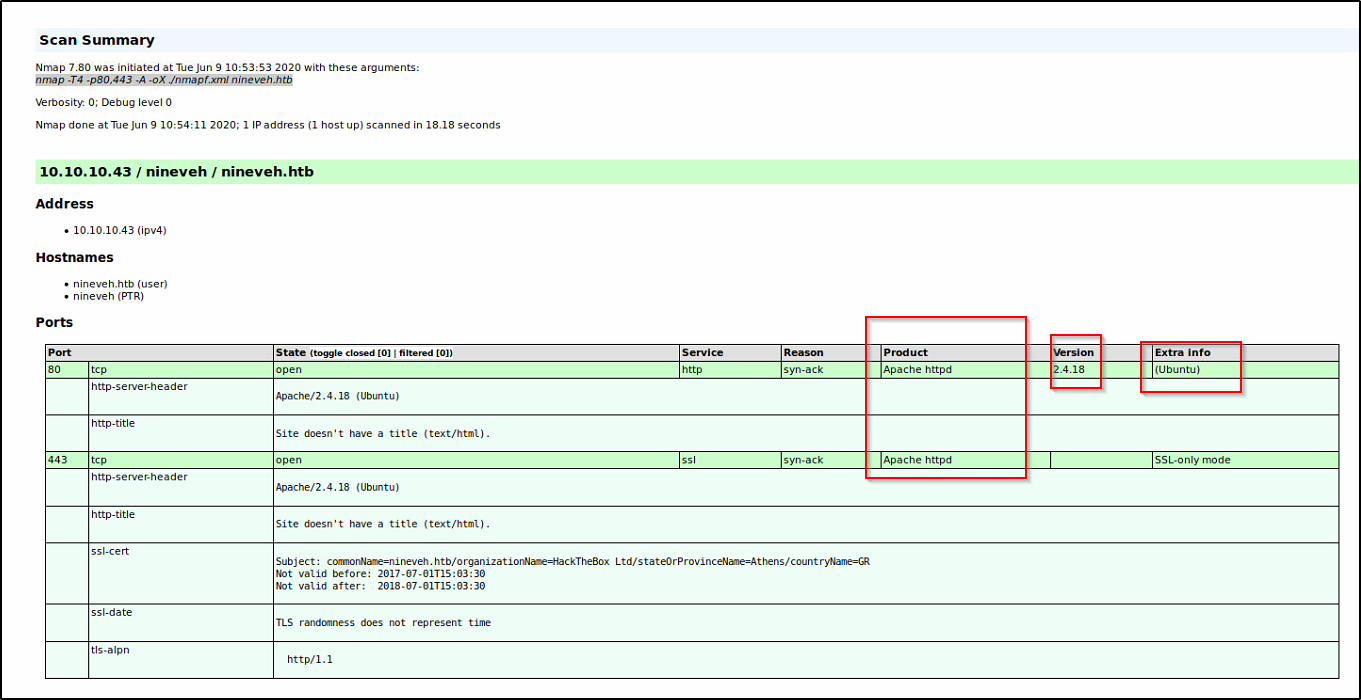Viewport: 1361px width, 700px height.
Task: Select 'Not valid before: 2017-07-01T15:03:30' line
Action: click(x=380, y=574)
